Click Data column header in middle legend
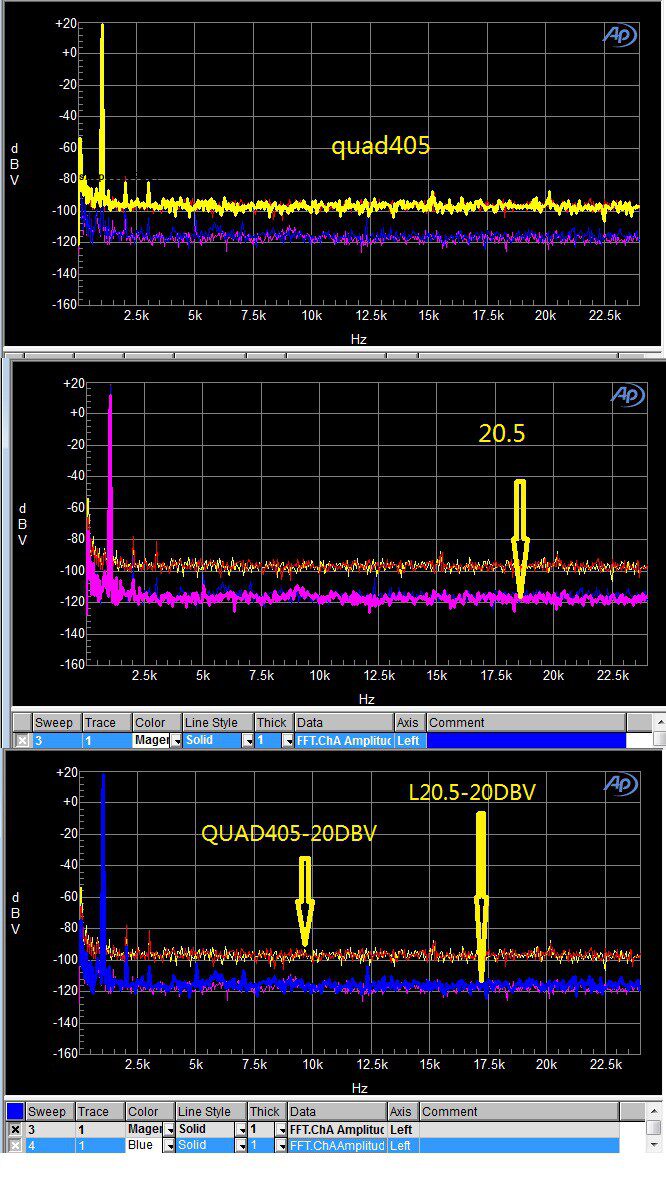Screen dimensions: 666x1200 click(344, 722)
